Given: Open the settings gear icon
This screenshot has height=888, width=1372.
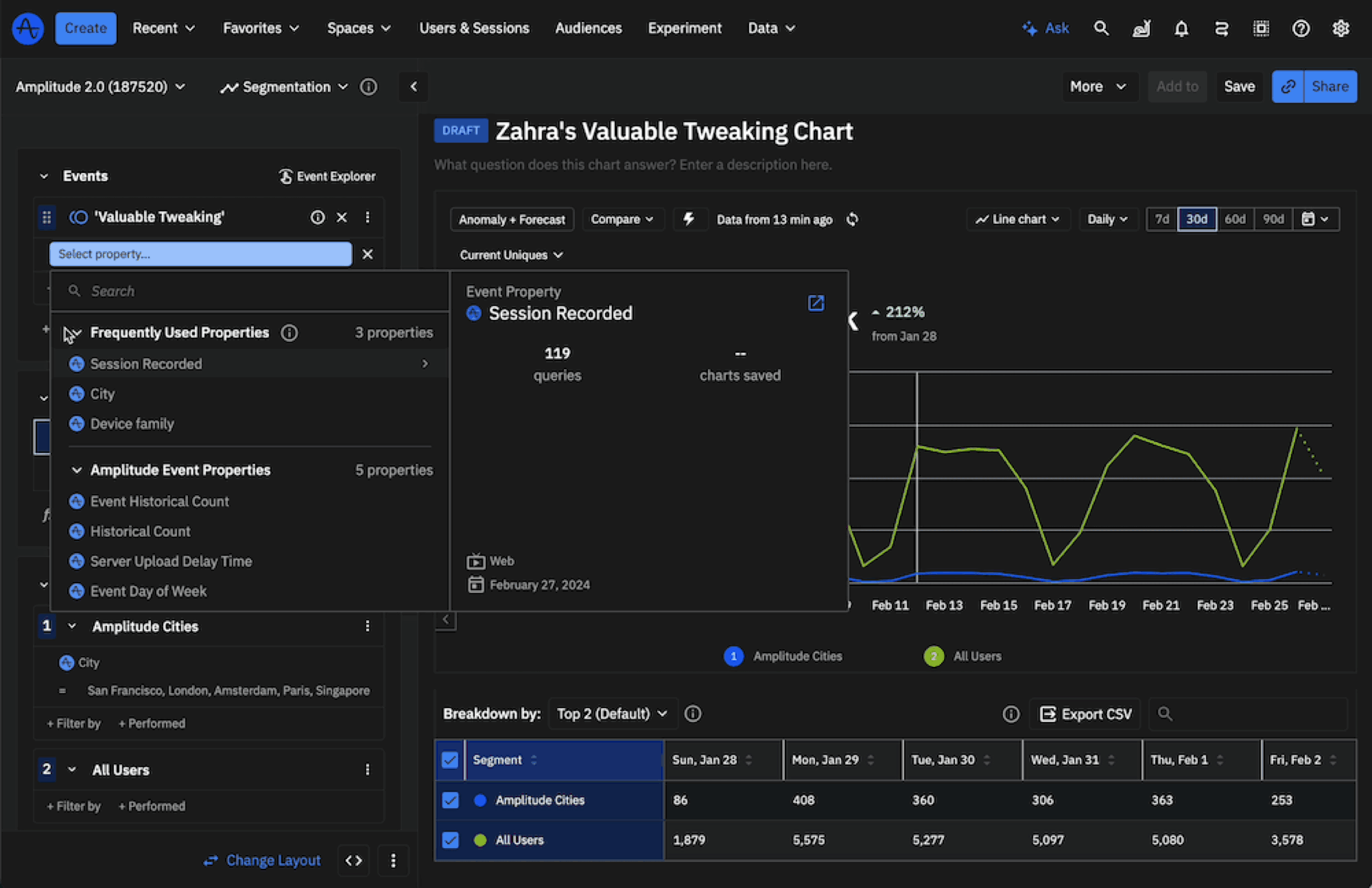Looking at the screenshot, I should 1340,28.
